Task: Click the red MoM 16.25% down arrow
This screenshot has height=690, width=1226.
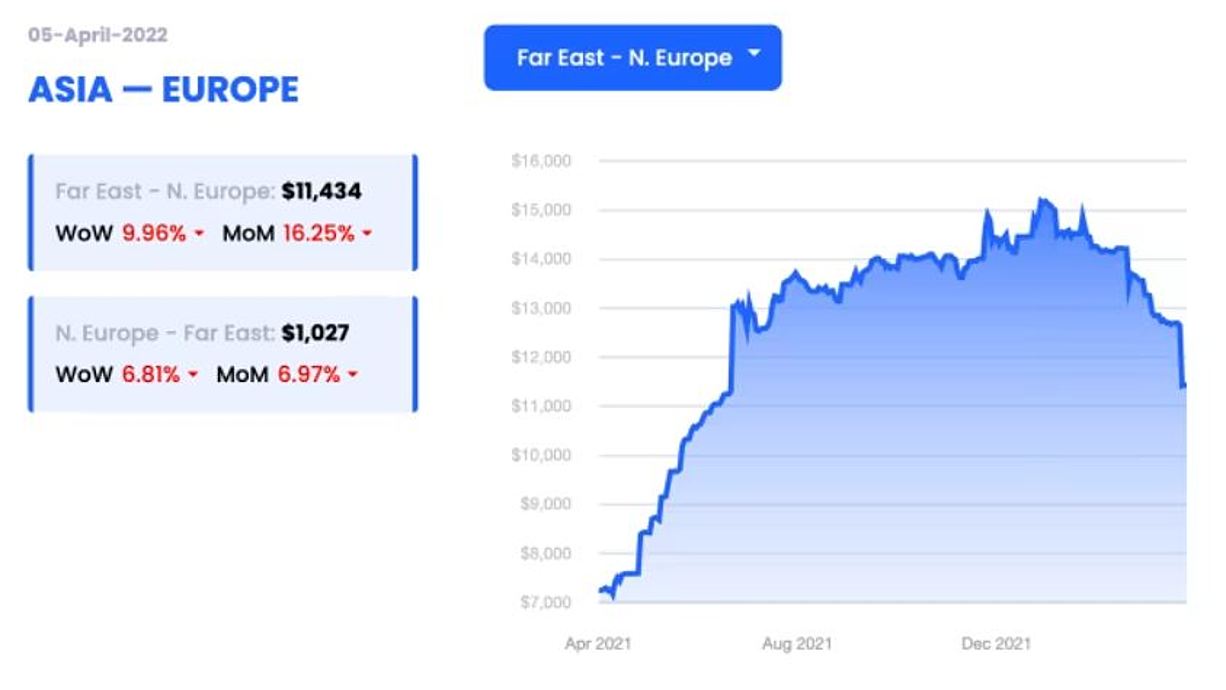Action: [x=367, y=234]
